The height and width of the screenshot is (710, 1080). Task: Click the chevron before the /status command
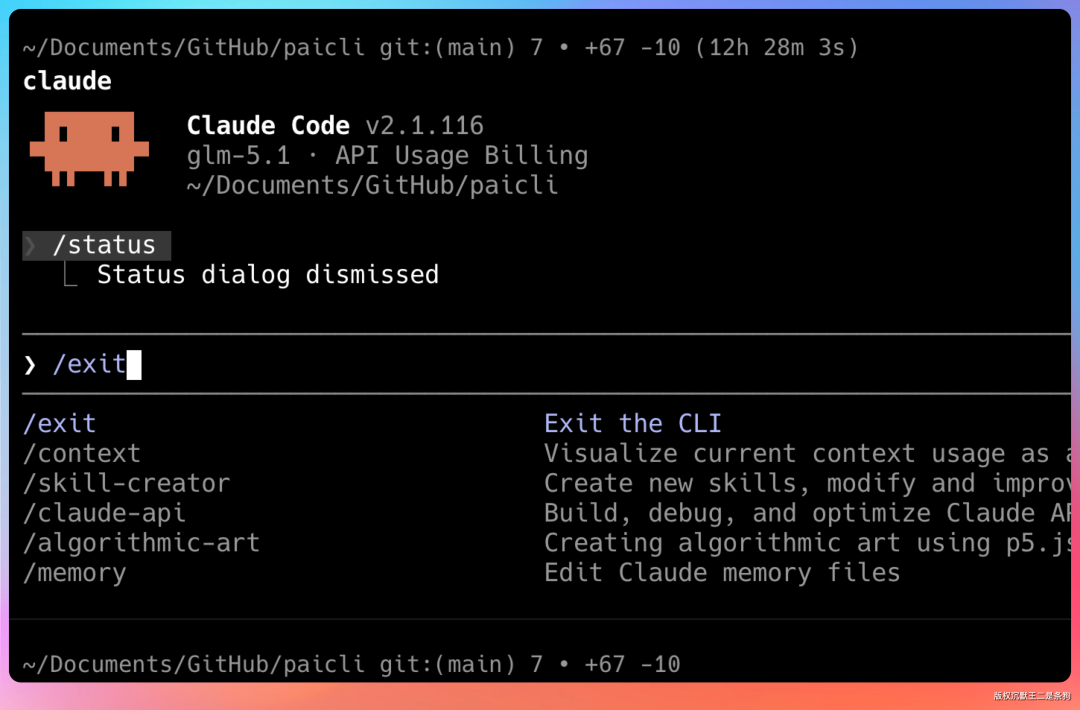(x=32, y=245)
